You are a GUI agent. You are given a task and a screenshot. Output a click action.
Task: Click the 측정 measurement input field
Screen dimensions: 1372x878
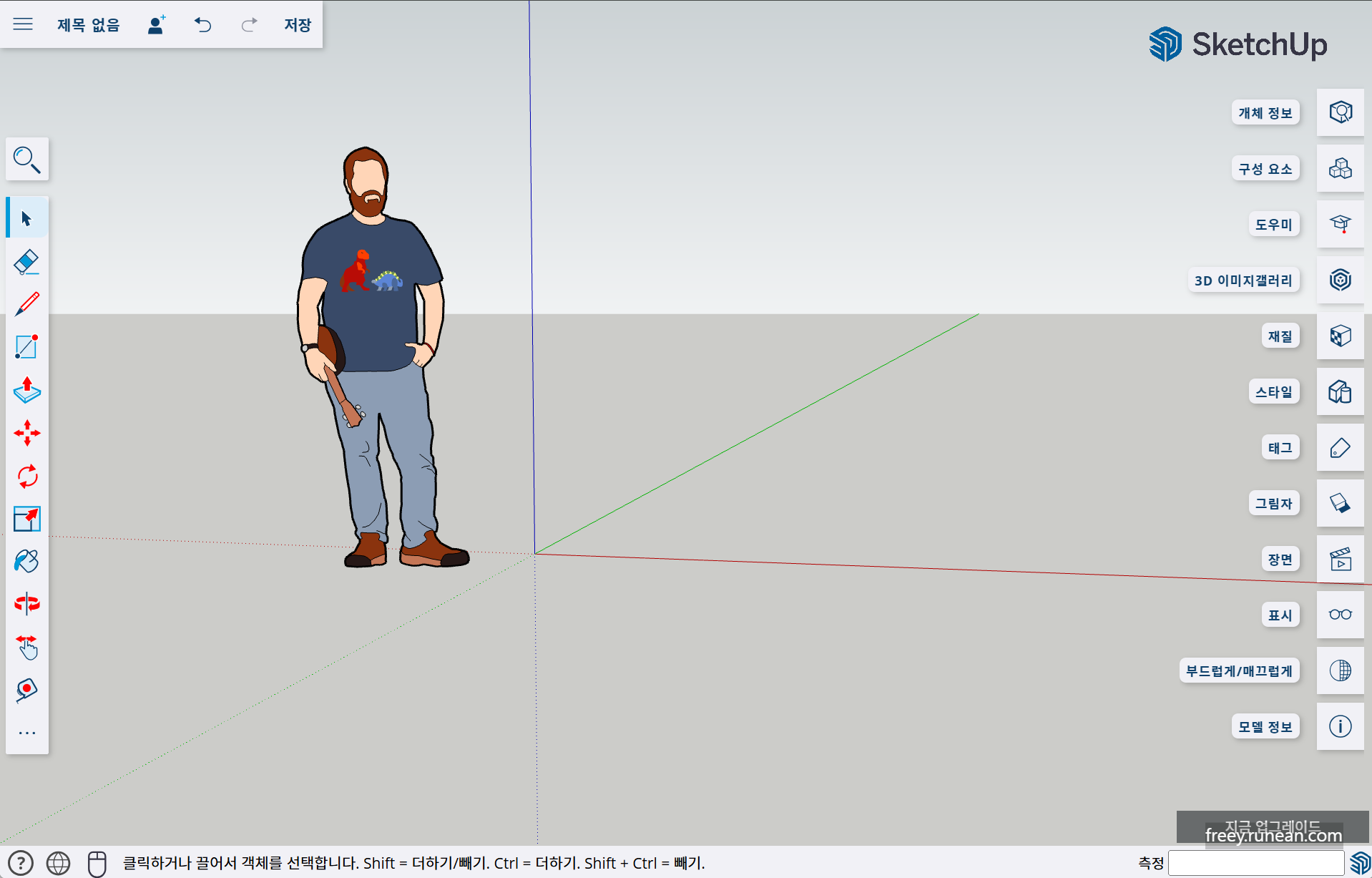[1255, 862]
